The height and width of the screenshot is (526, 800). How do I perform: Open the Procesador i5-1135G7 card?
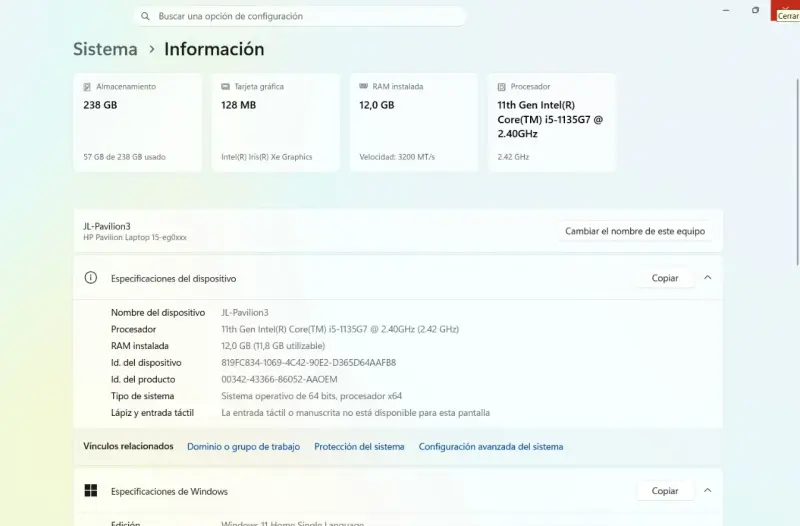[x=552, y=122]
